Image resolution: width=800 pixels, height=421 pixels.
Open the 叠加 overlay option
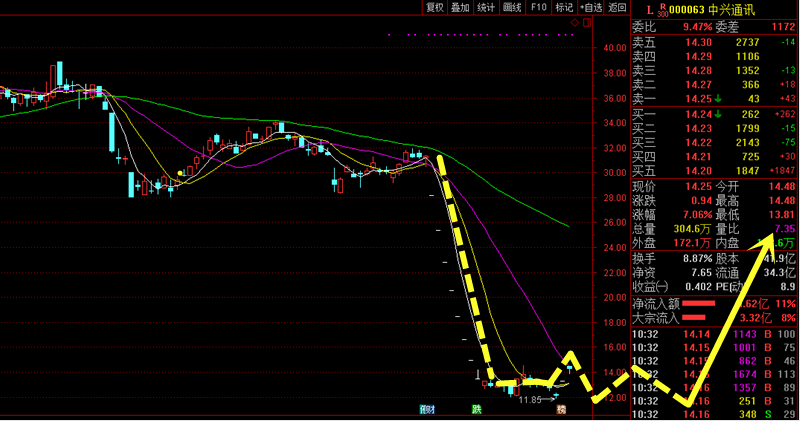460,7
